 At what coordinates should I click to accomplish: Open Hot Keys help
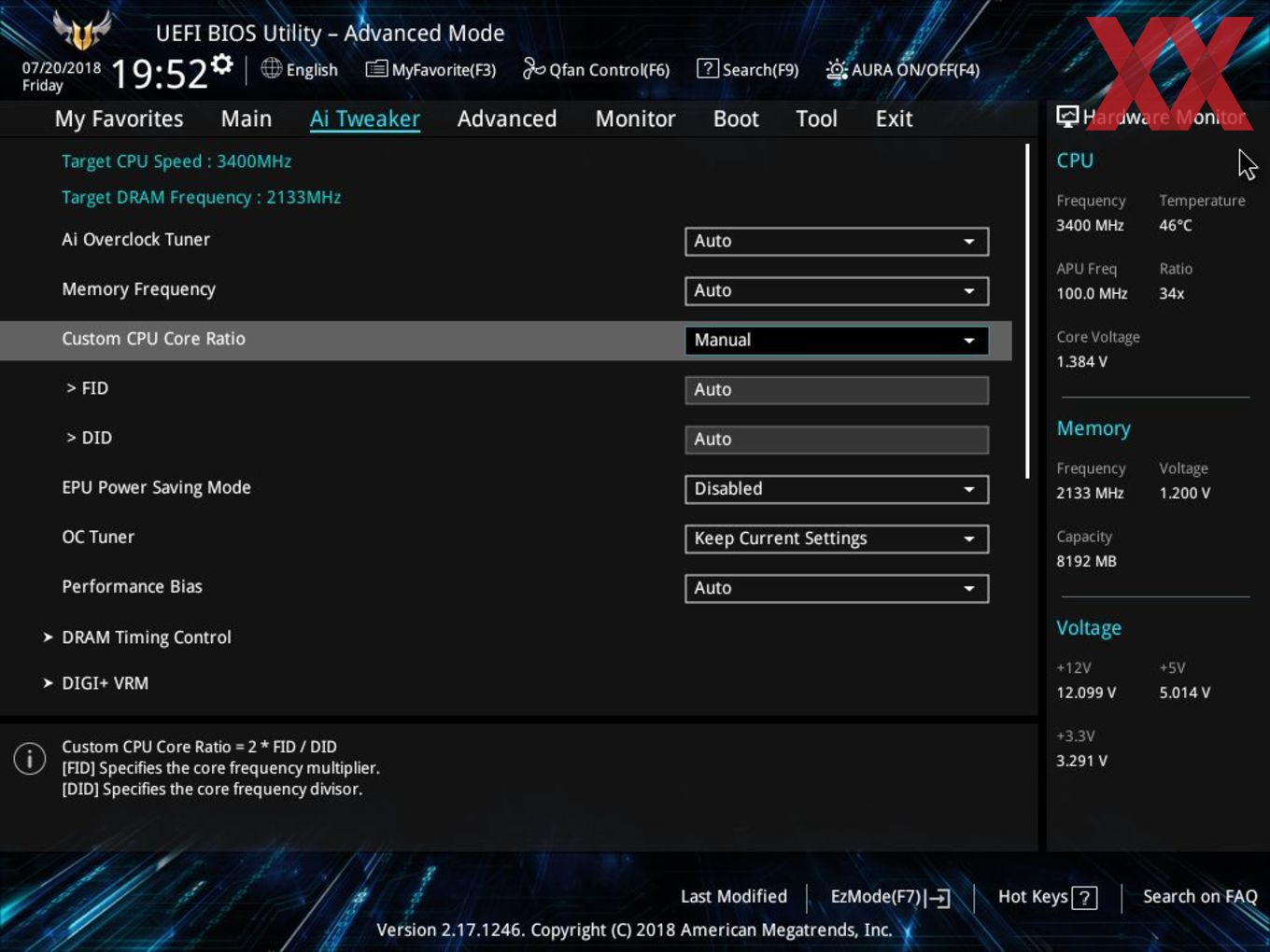click(x=1047, y=897)
